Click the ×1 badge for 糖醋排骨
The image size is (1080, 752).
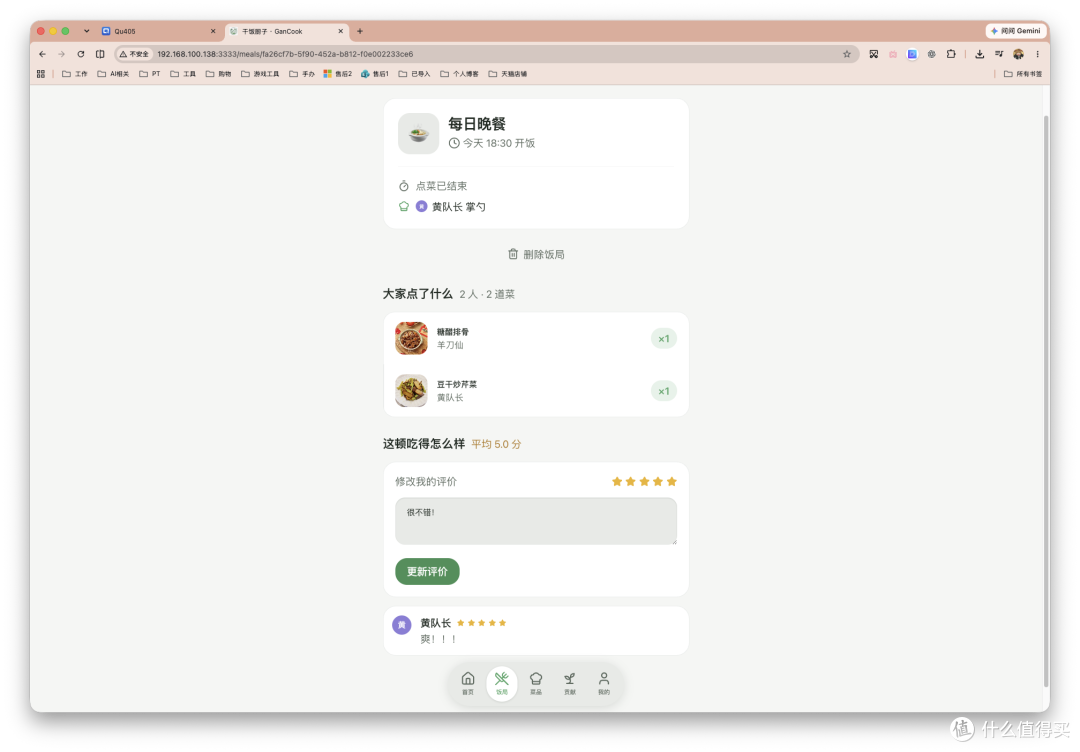(663, 339)
